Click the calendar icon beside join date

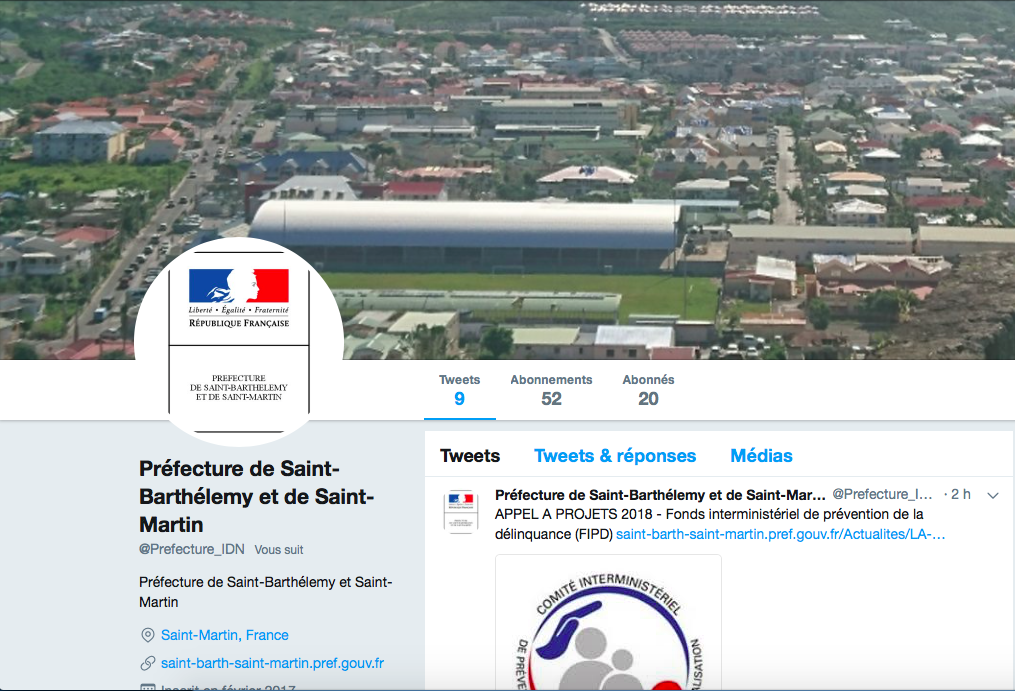coord(148,687)
